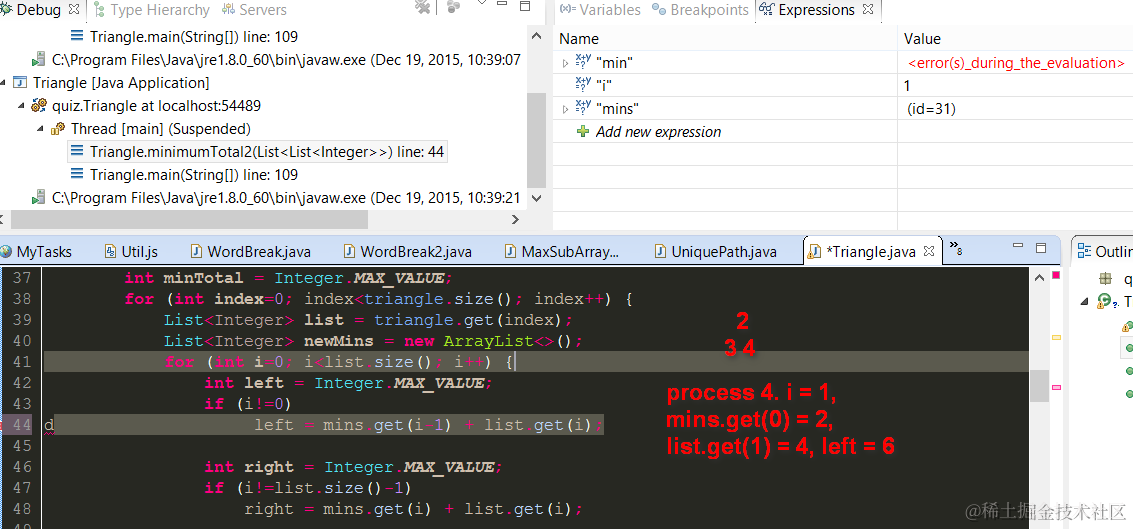Image resolution: width=1133 pixels, height=529 pixels.
Task: Click the error(s)_during_the_evaluation value
Action: point(1015,63)
